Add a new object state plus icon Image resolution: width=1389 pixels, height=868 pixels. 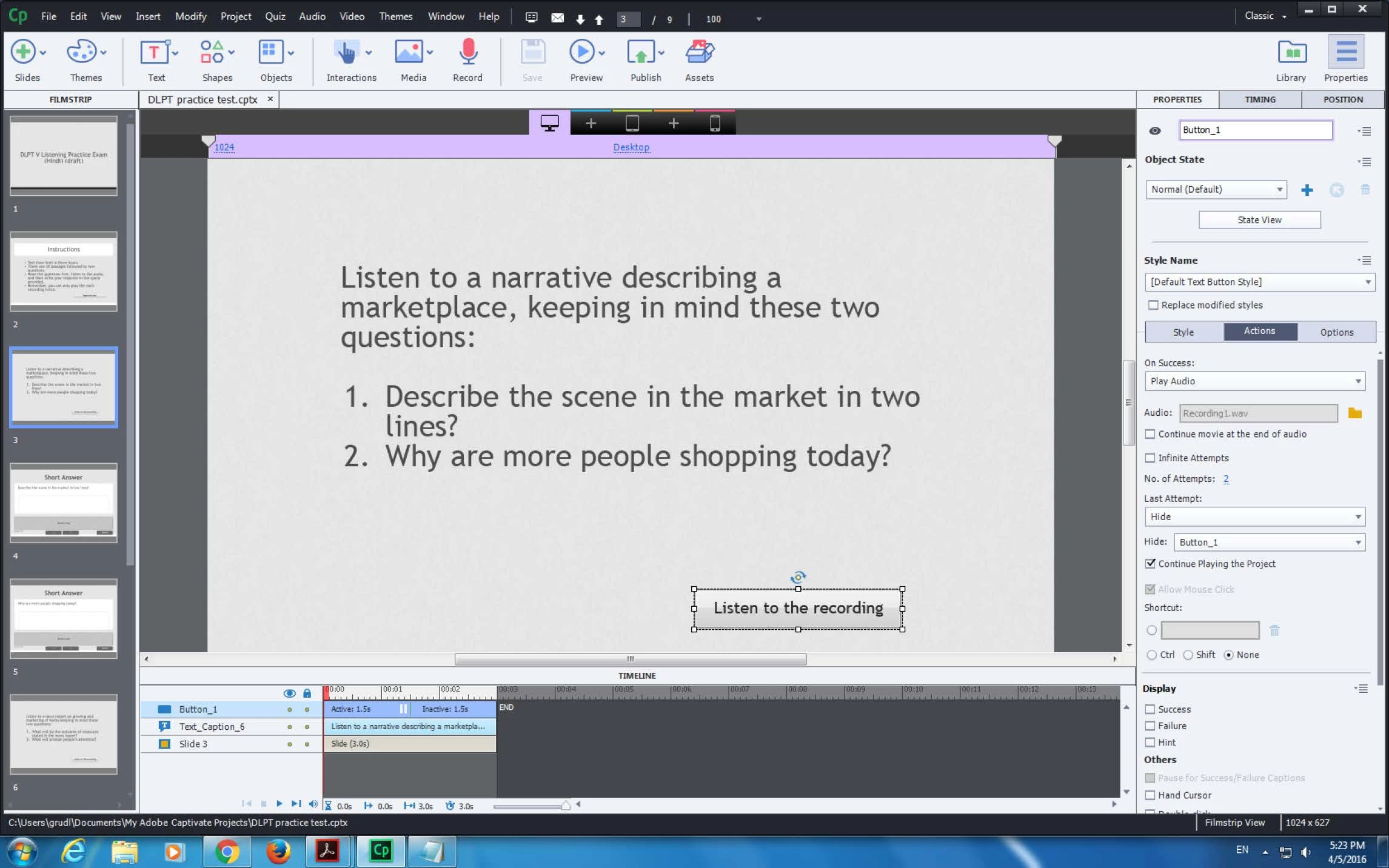click(1307, 190)
